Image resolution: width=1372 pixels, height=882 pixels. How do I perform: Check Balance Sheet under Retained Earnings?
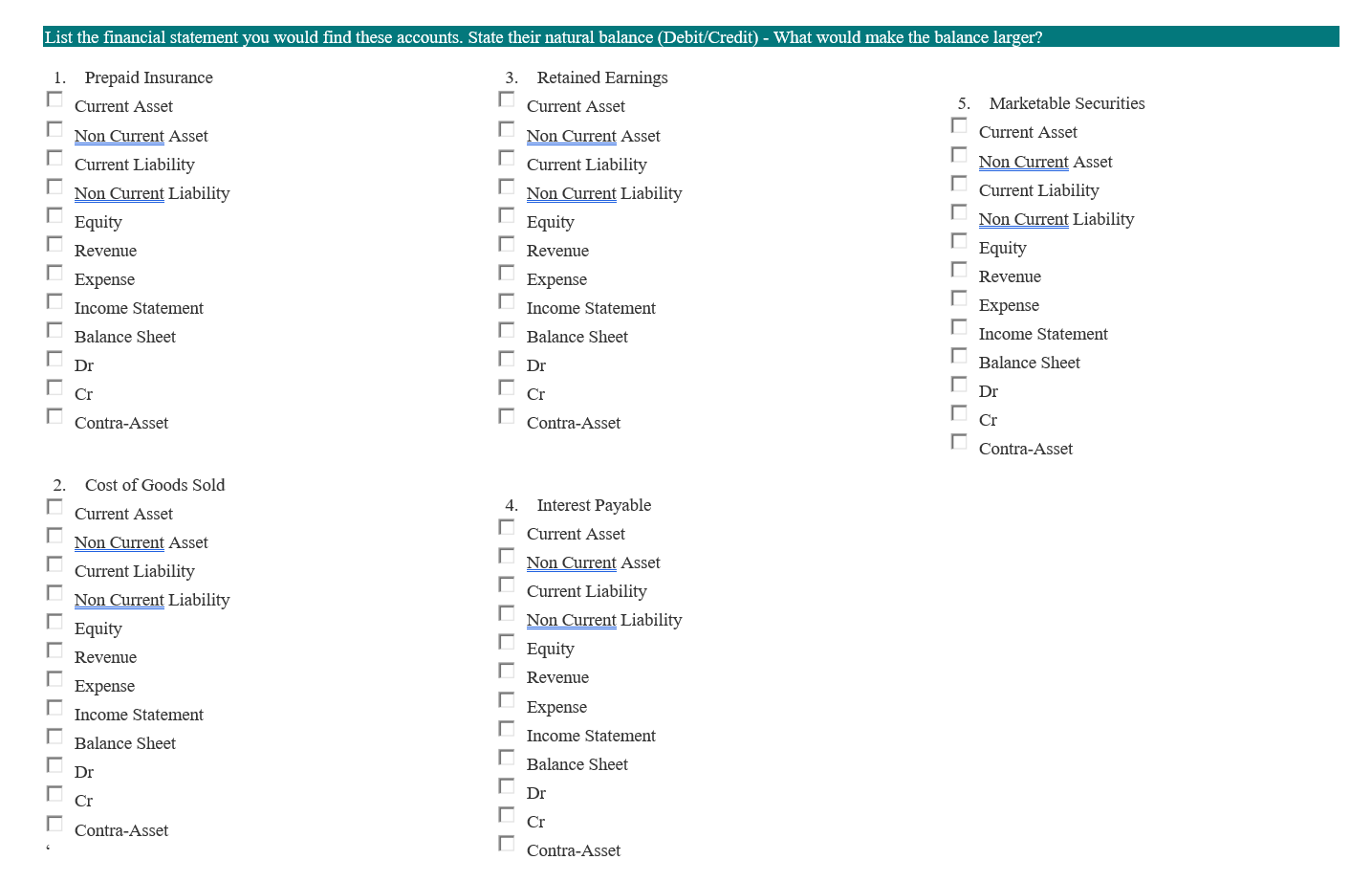[x=506, y=329]
